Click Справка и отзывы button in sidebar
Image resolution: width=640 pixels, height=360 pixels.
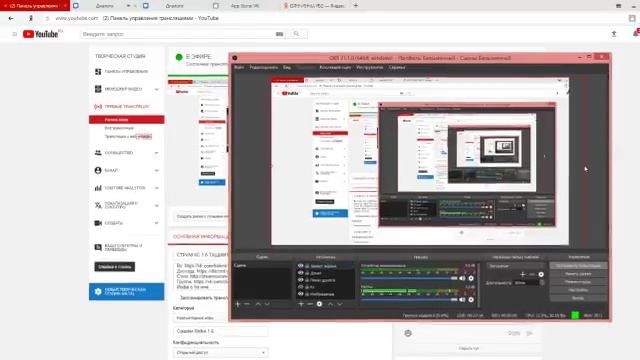115,267
